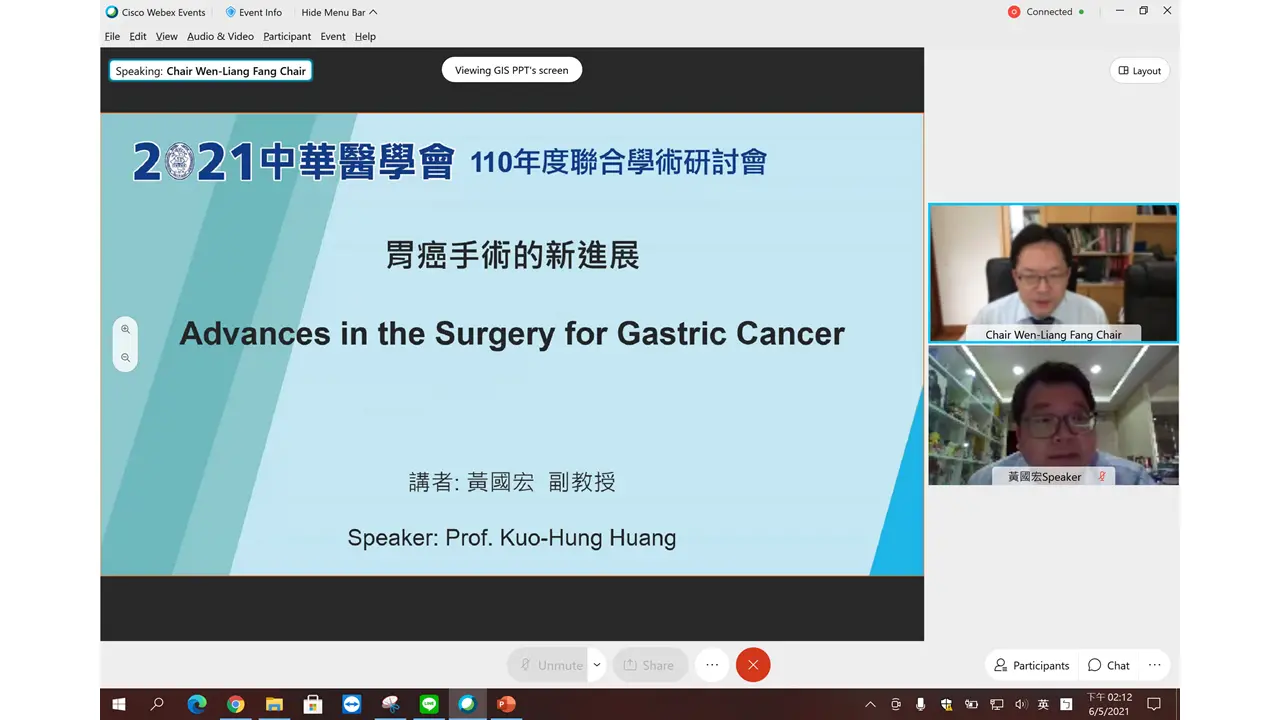Open more options ellipsis in center controls
Viewport: 1280px width, 720px height.
712,665
